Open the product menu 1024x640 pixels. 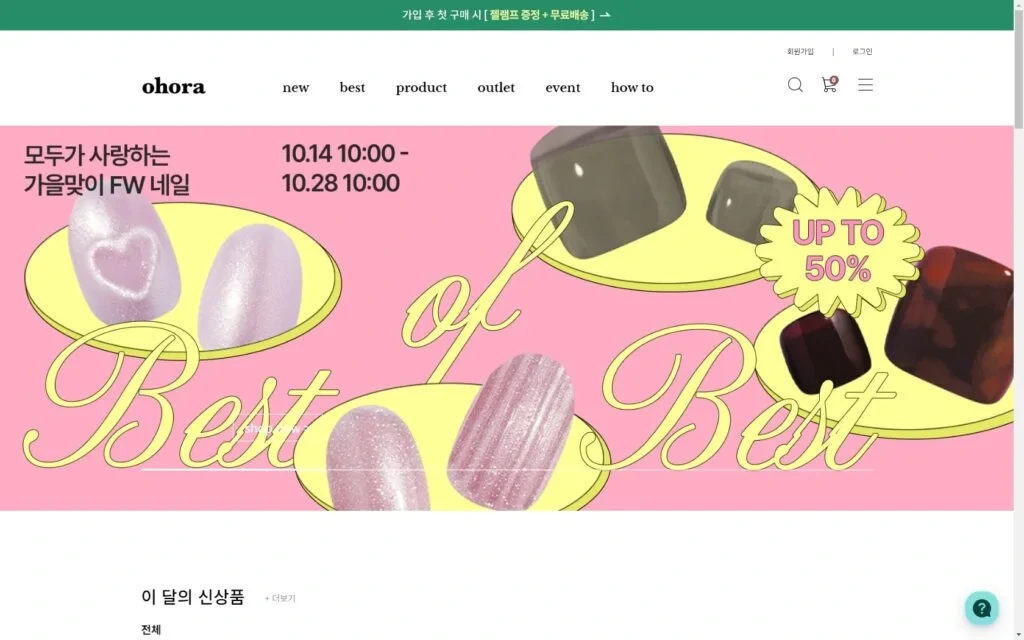click(421, 88)
